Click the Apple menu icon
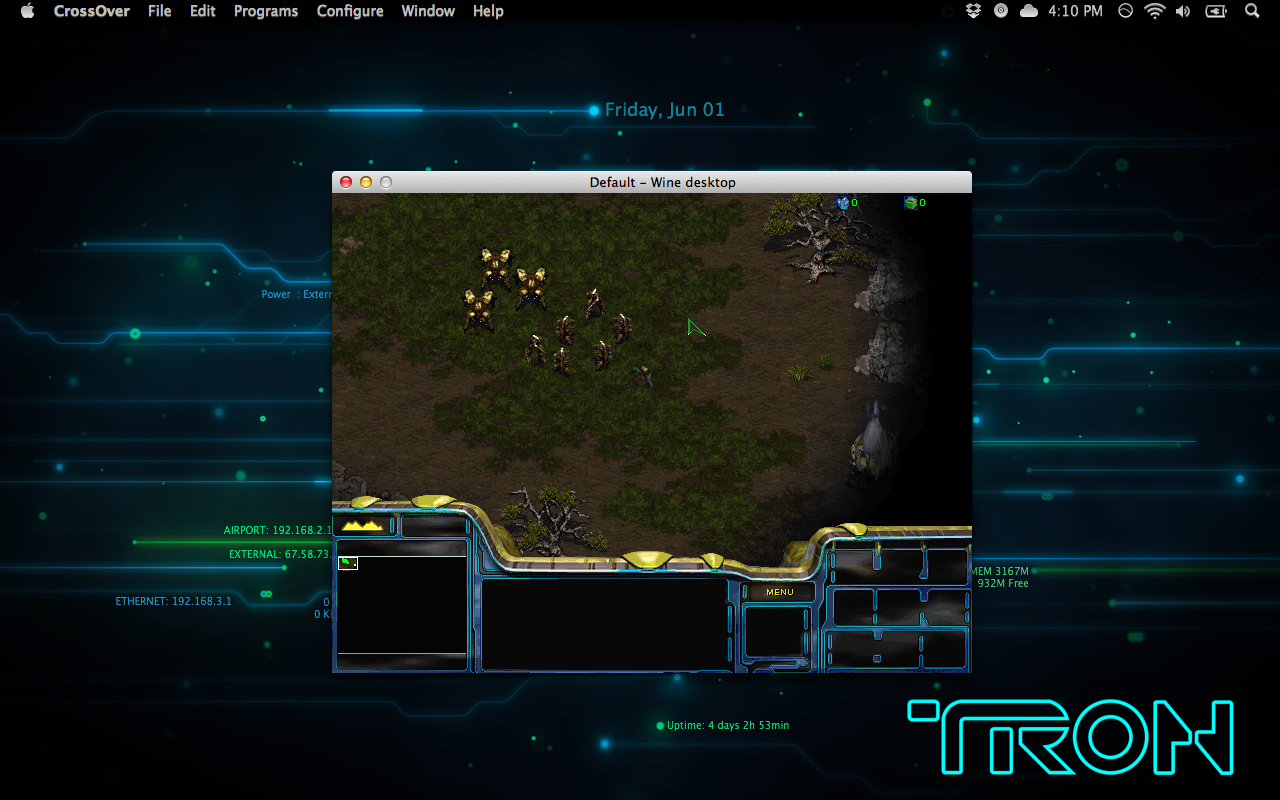Screen dimensions: 1280x800 point(26,11)
